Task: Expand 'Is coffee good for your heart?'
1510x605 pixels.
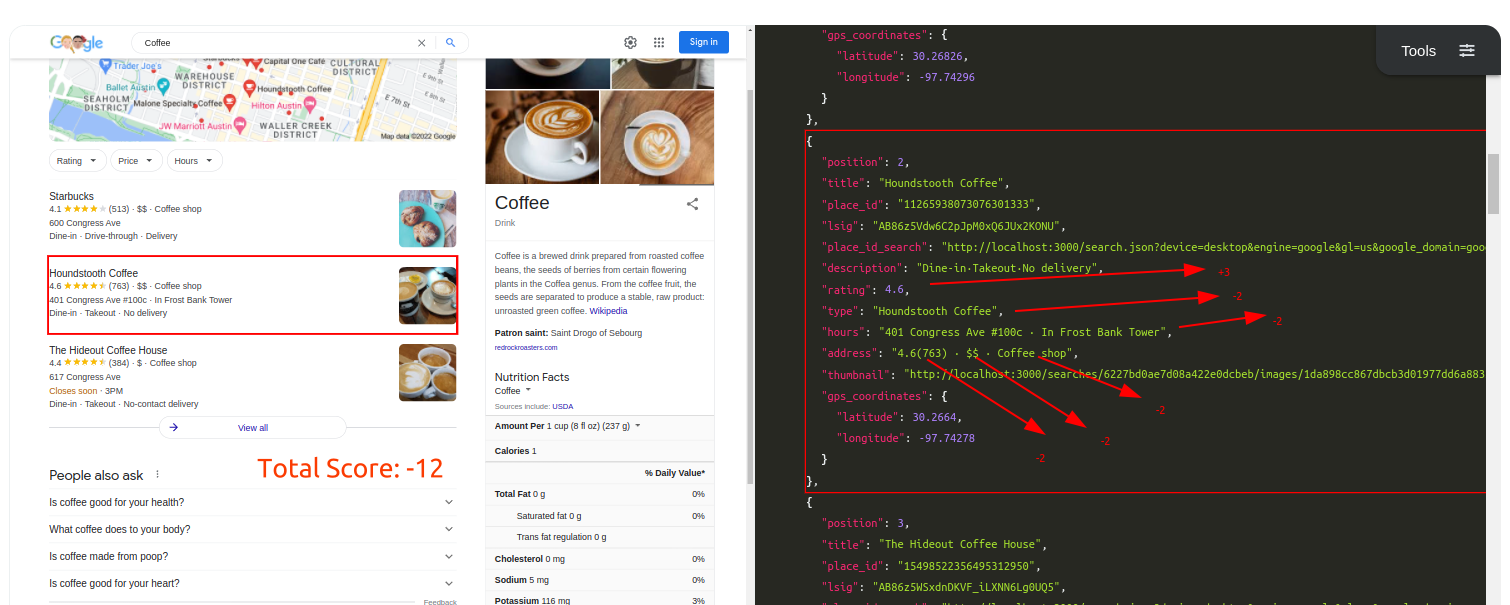Action: click(252, 583)
